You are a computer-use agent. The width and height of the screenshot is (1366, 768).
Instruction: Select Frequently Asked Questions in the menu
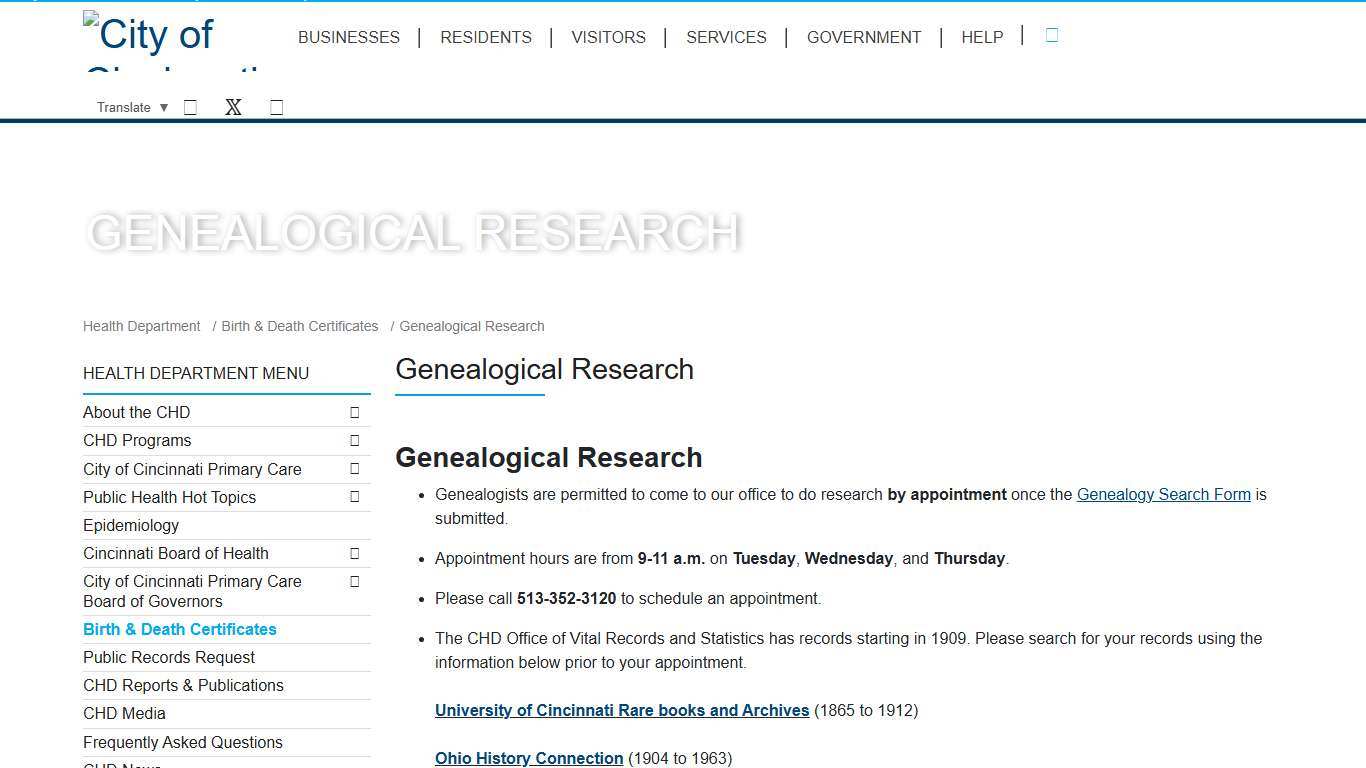point(183,742)
